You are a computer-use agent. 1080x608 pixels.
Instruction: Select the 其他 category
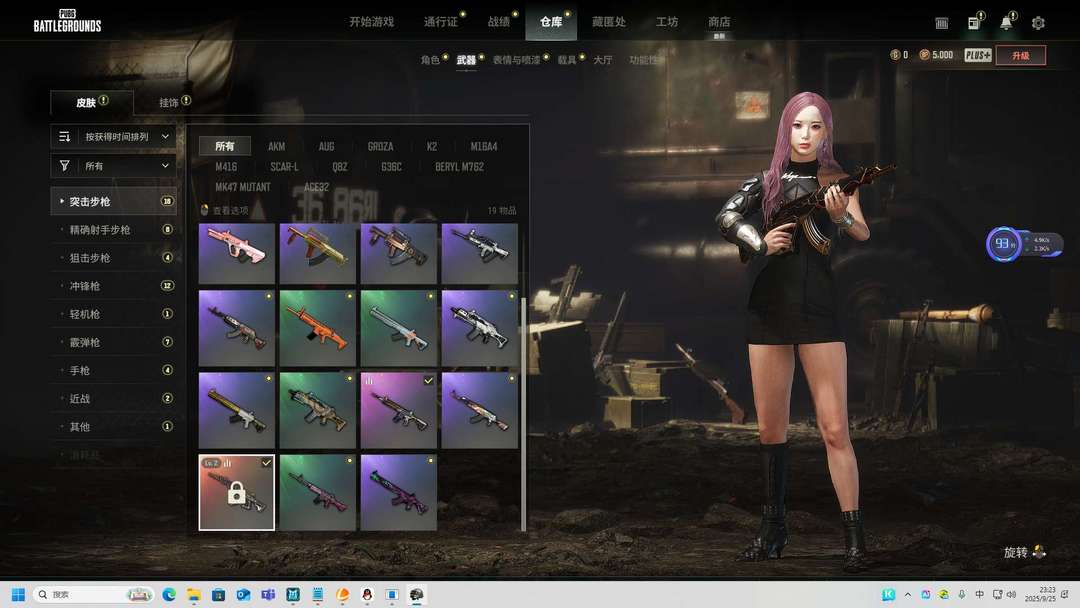pos(113,427)
